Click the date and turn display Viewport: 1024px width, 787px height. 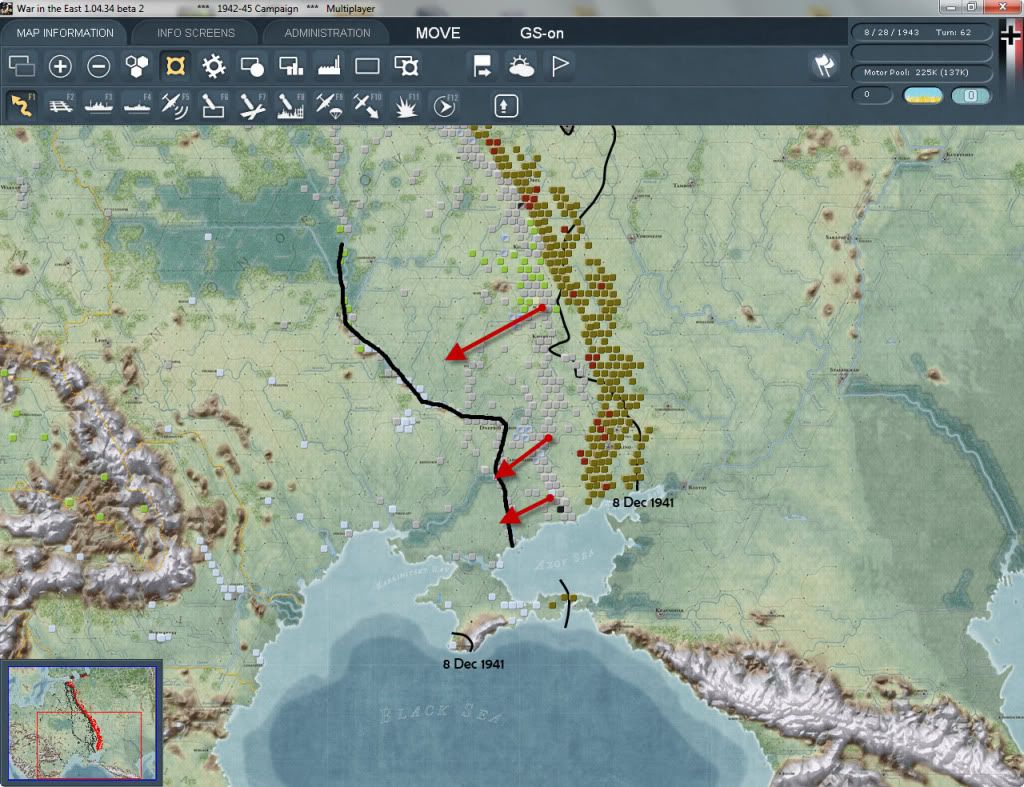click(x=921, y=32)
